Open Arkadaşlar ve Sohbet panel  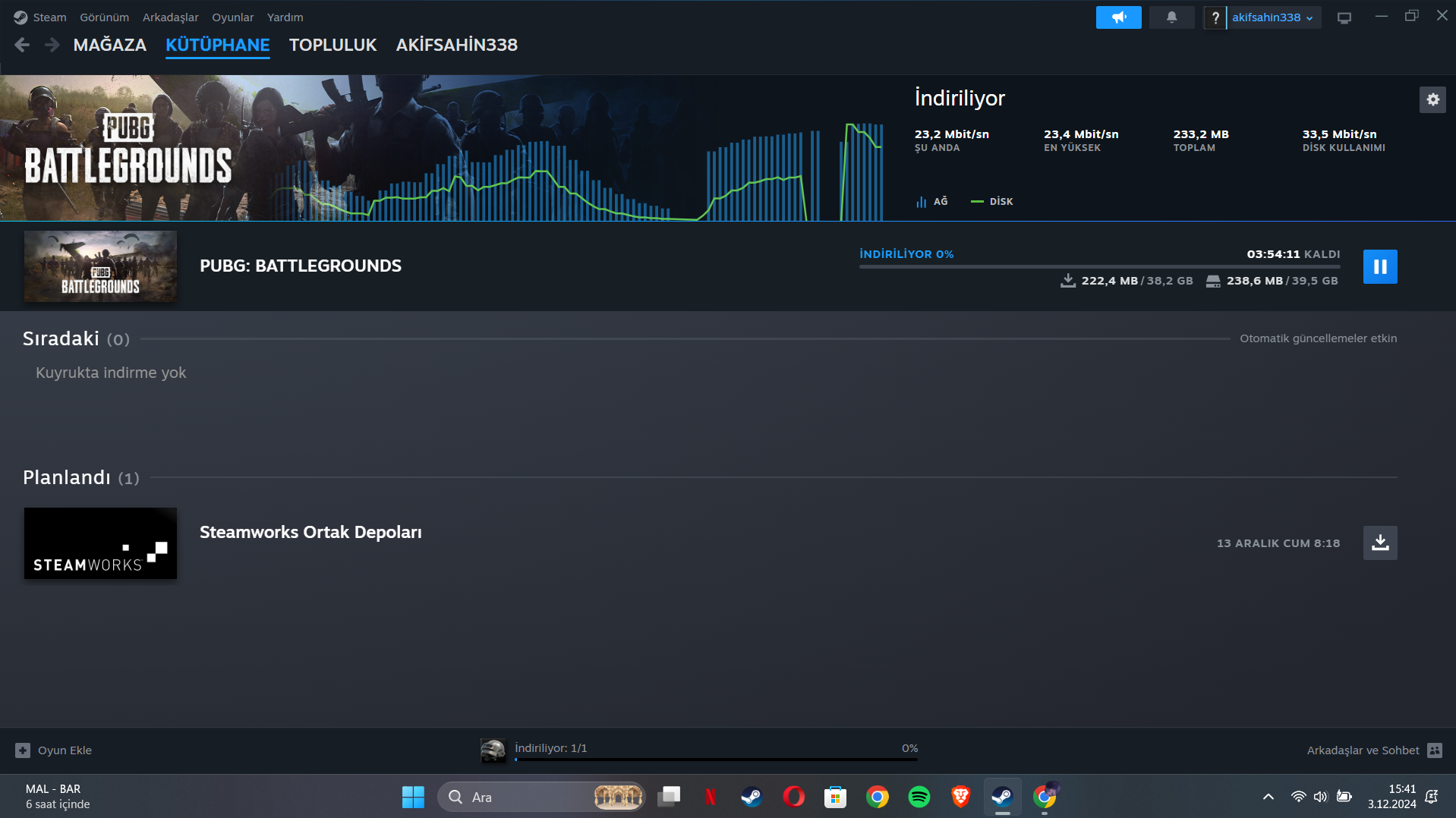(1363, 750)
